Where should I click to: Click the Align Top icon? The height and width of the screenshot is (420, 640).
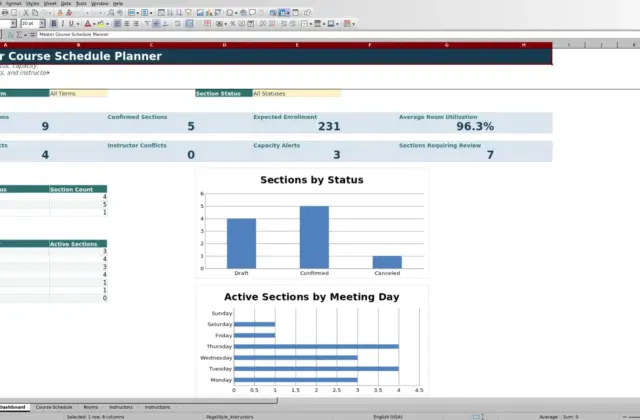[147, 24]
